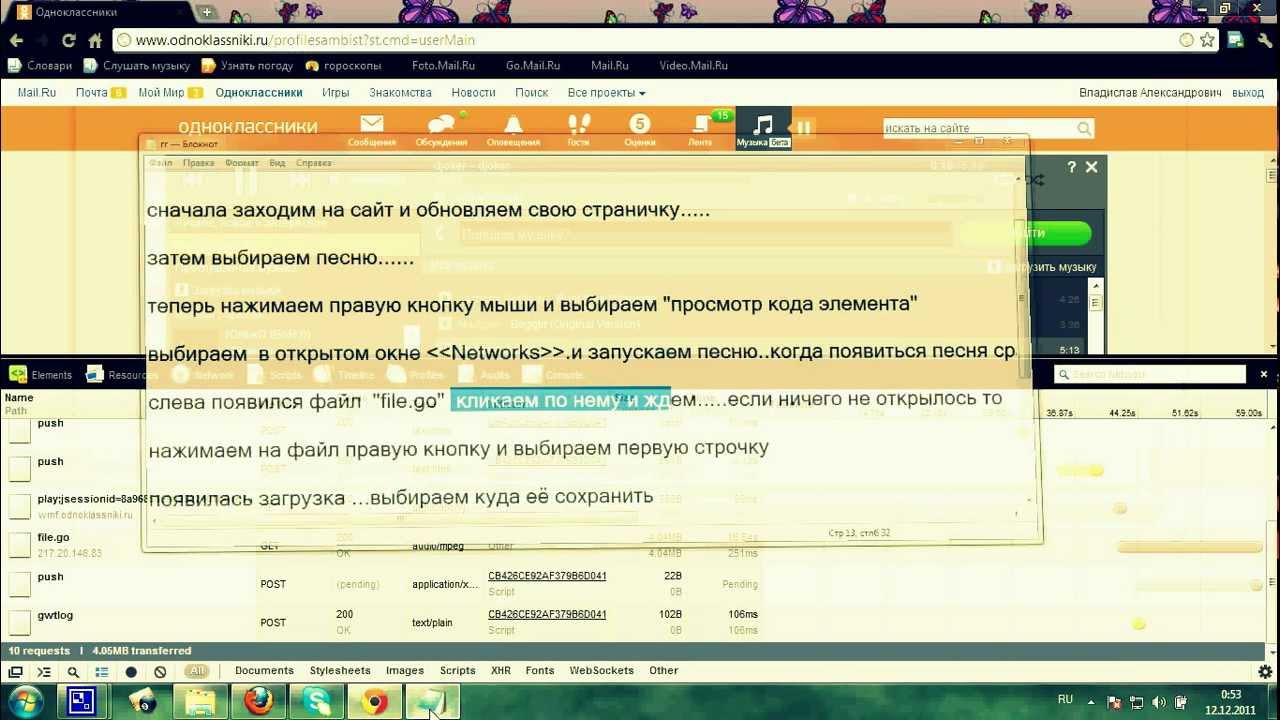This screenshot has width=1280, height=720.
Task: Open the Справка menu in Notepad
Action: point(314,162)
